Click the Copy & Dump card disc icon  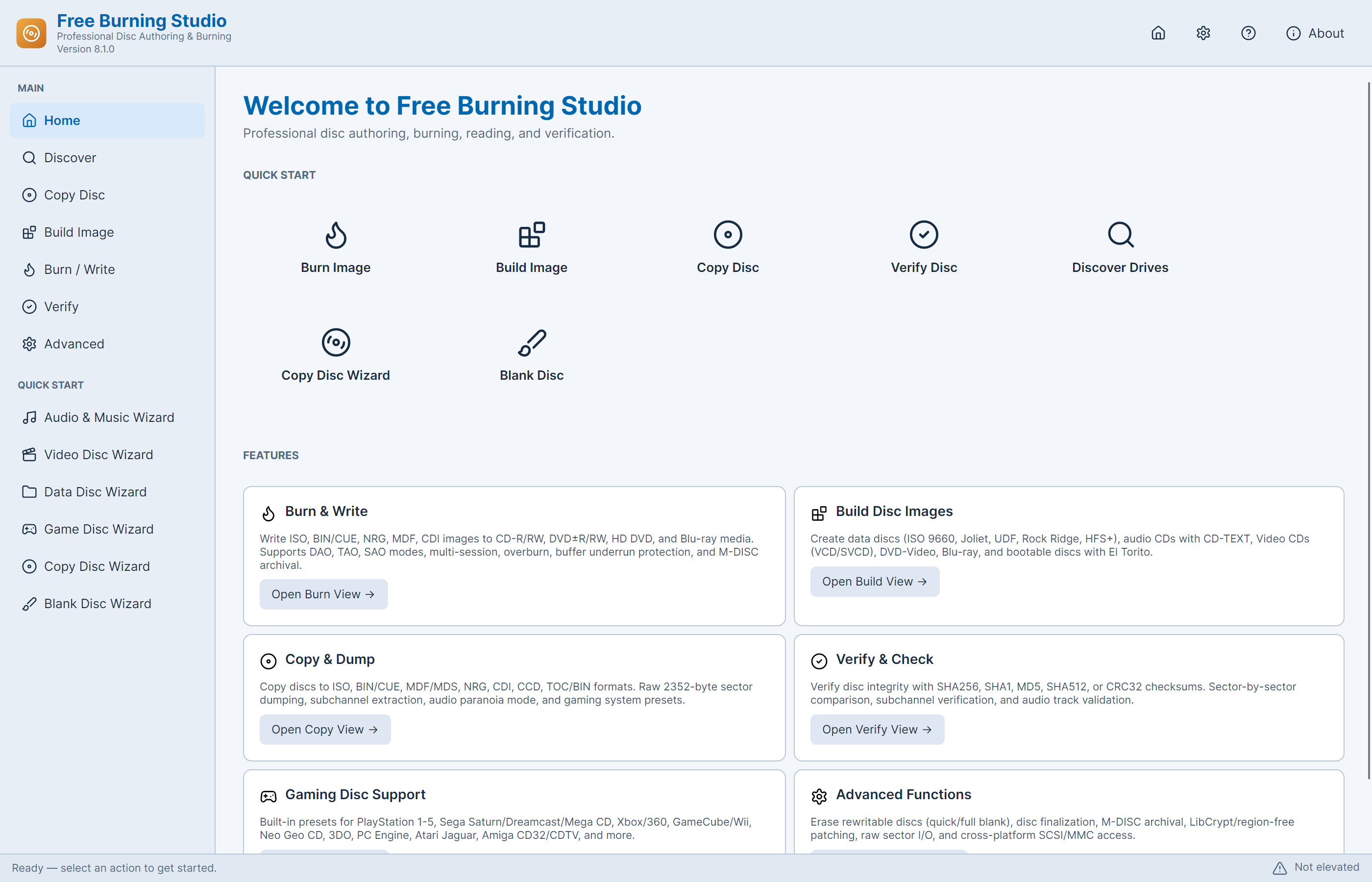[x=268, y=661]
